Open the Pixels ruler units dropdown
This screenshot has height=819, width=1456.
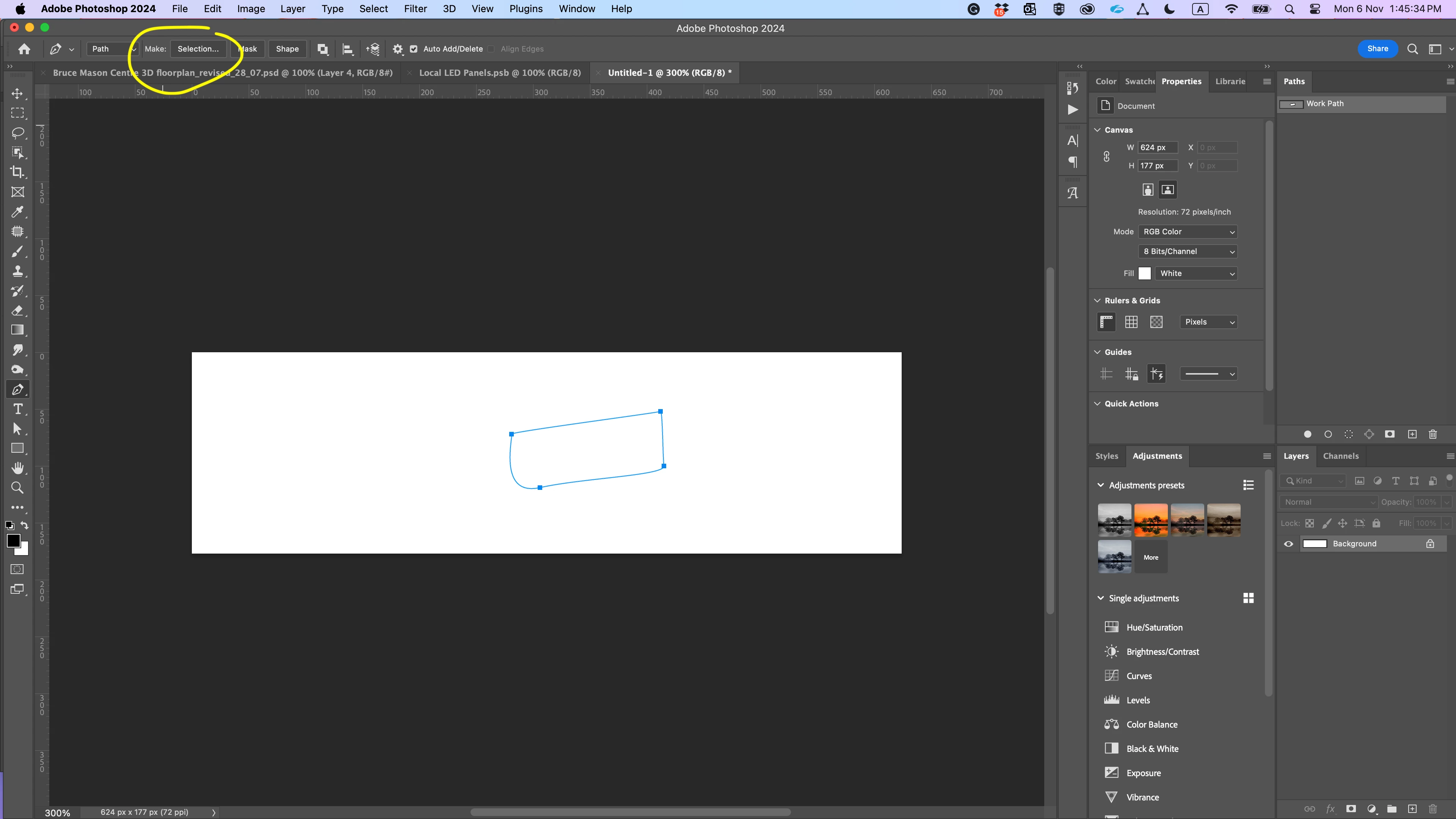click(1208, 322)
